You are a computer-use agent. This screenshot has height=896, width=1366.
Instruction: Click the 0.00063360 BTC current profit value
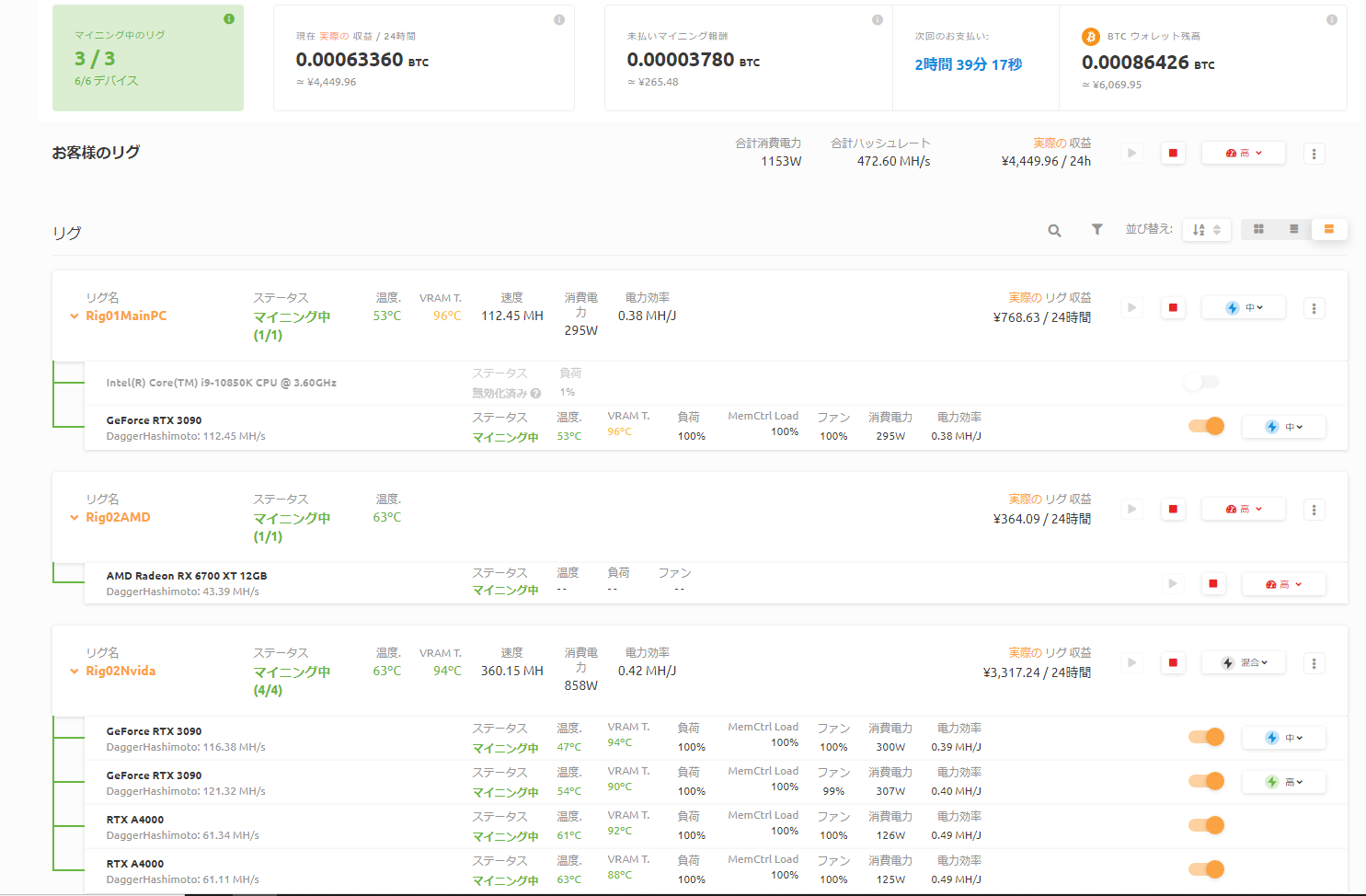362,60
